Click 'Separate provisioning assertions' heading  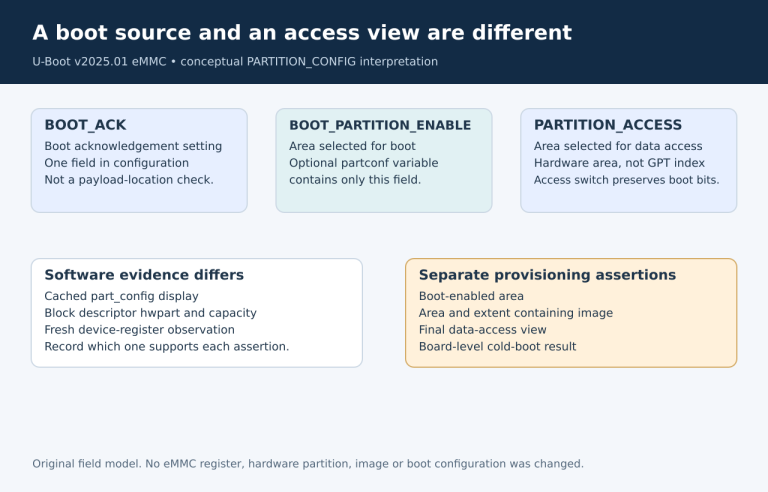click(x=547, y=275)
